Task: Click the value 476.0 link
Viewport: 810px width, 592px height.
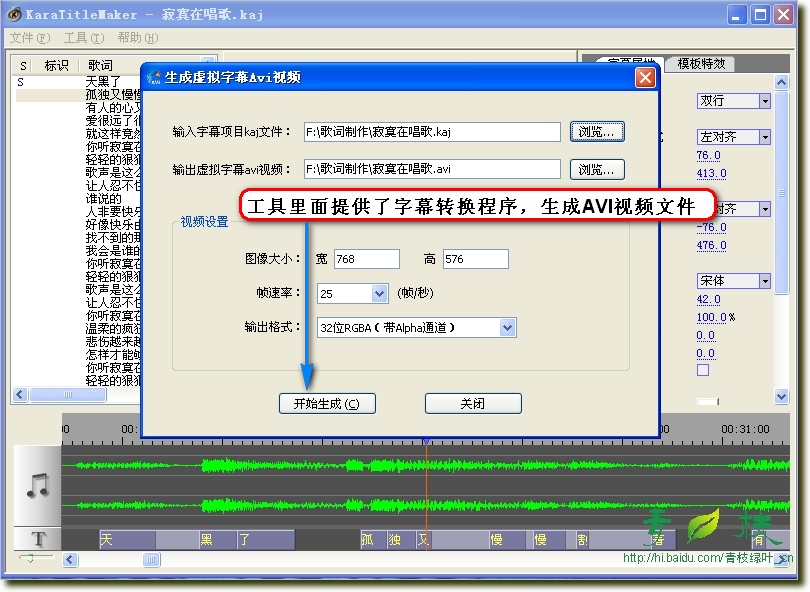Action: [x=711, y=245]
